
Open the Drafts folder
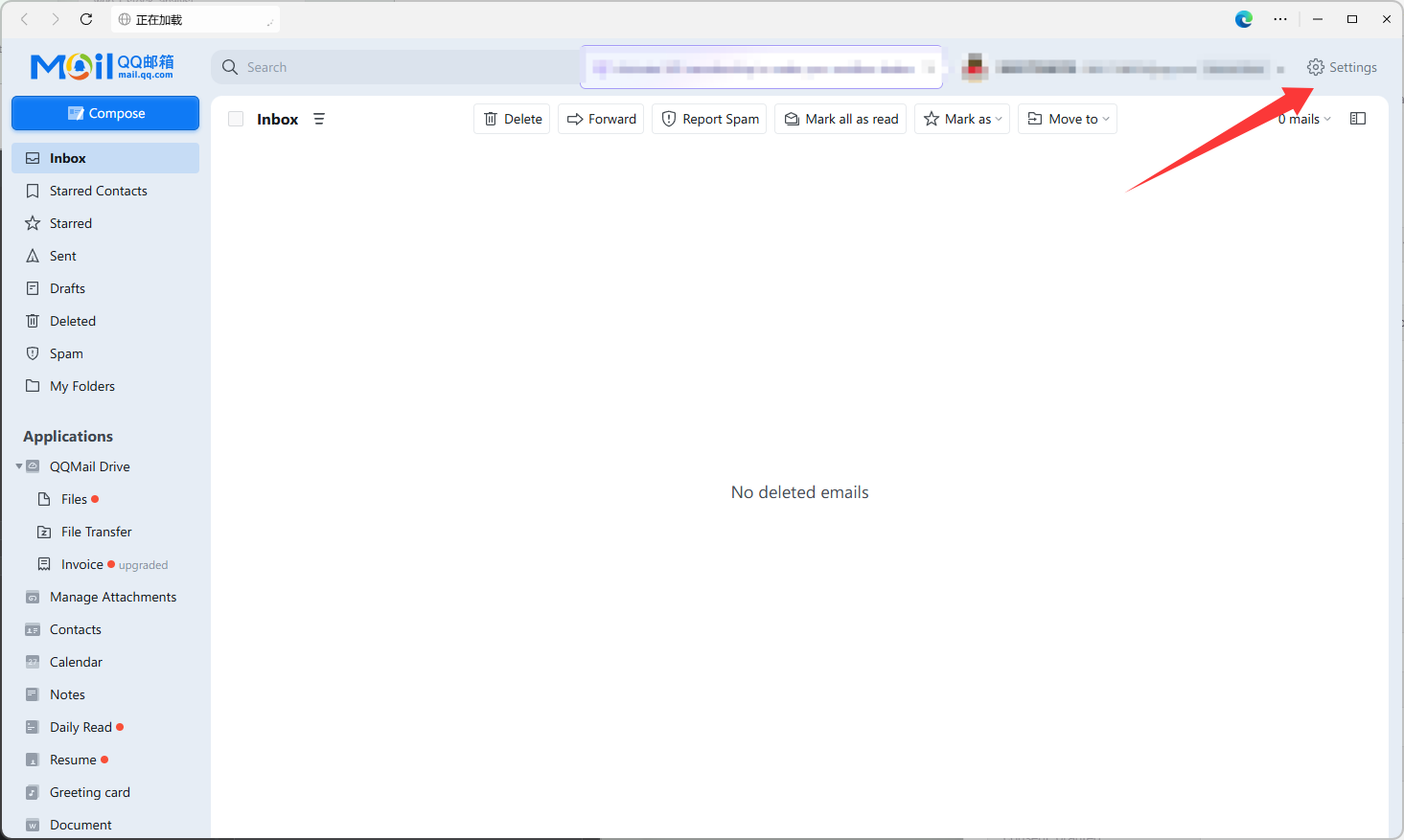point(105,288)
